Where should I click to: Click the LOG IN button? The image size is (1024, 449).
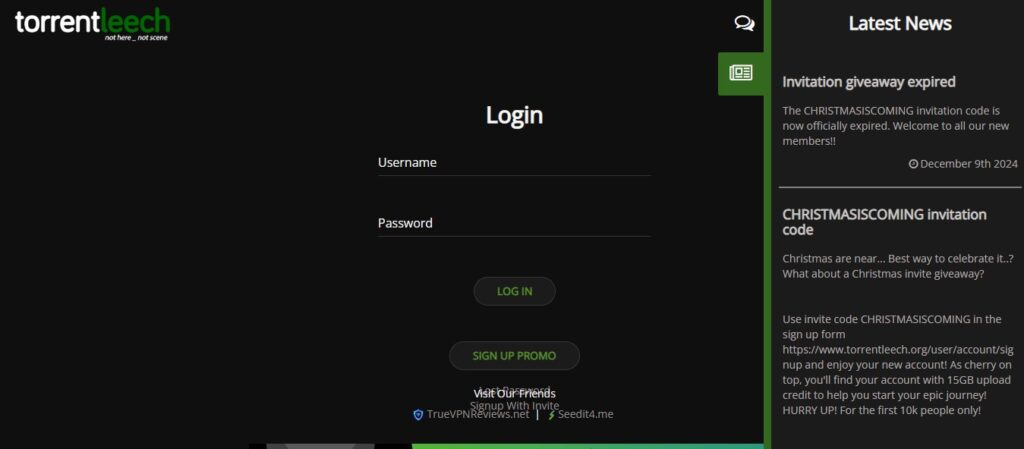pos(515,291)
